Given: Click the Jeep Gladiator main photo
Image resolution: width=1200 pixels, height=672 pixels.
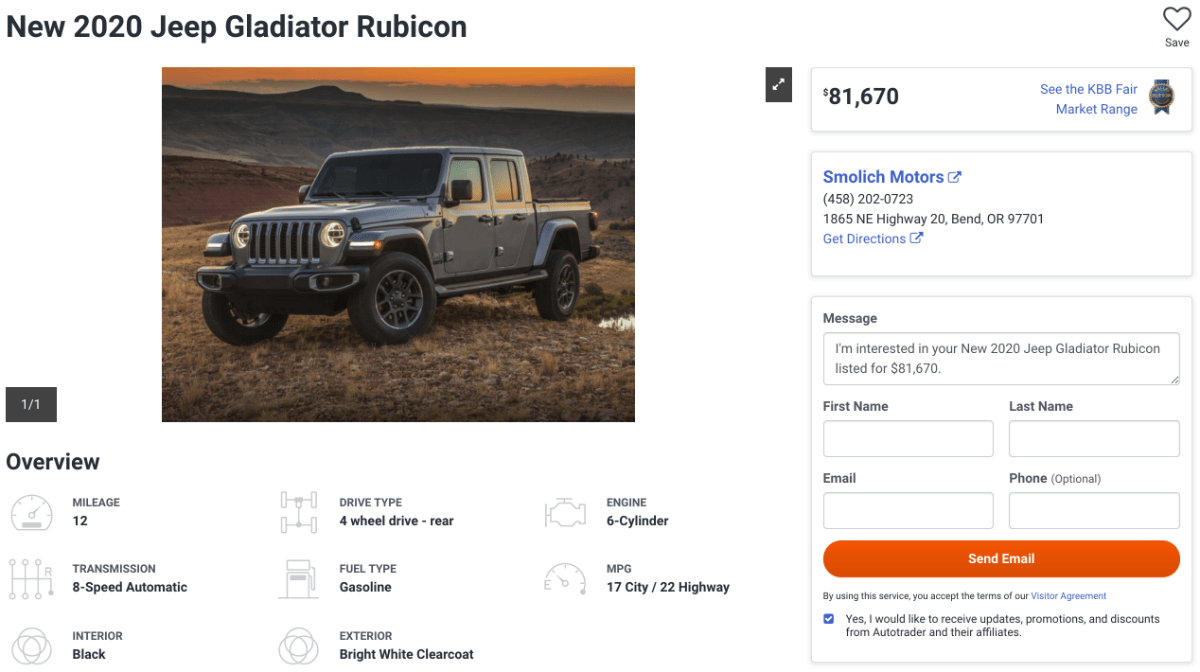Looking at the screenshot, I should click(398, 244).
